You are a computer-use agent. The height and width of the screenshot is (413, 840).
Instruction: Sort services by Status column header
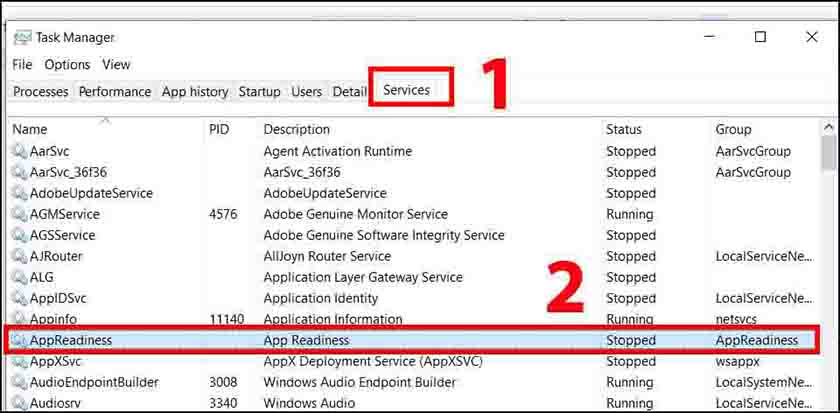[x=623, y=129]
